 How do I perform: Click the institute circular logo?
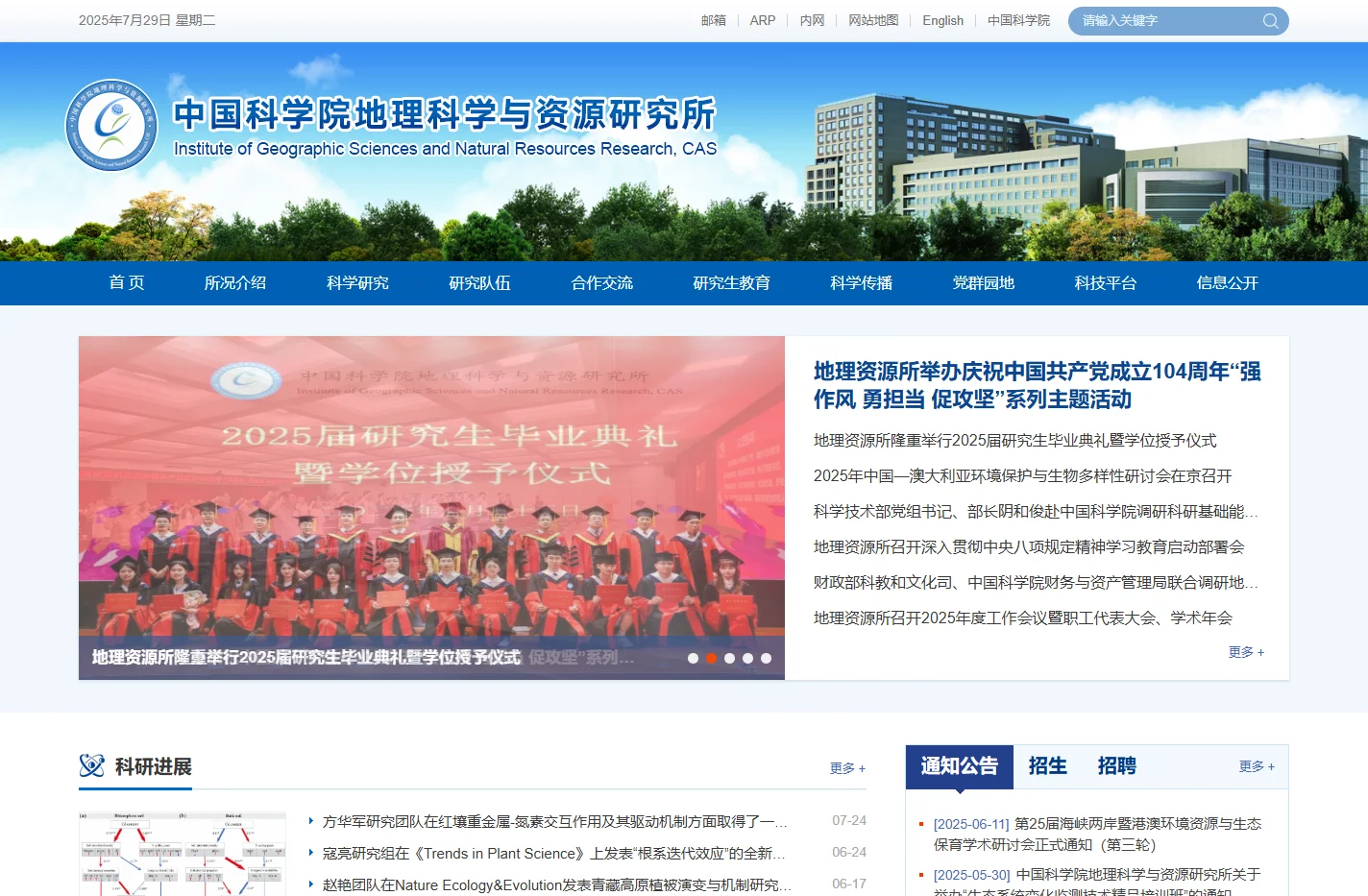[111, 126]
